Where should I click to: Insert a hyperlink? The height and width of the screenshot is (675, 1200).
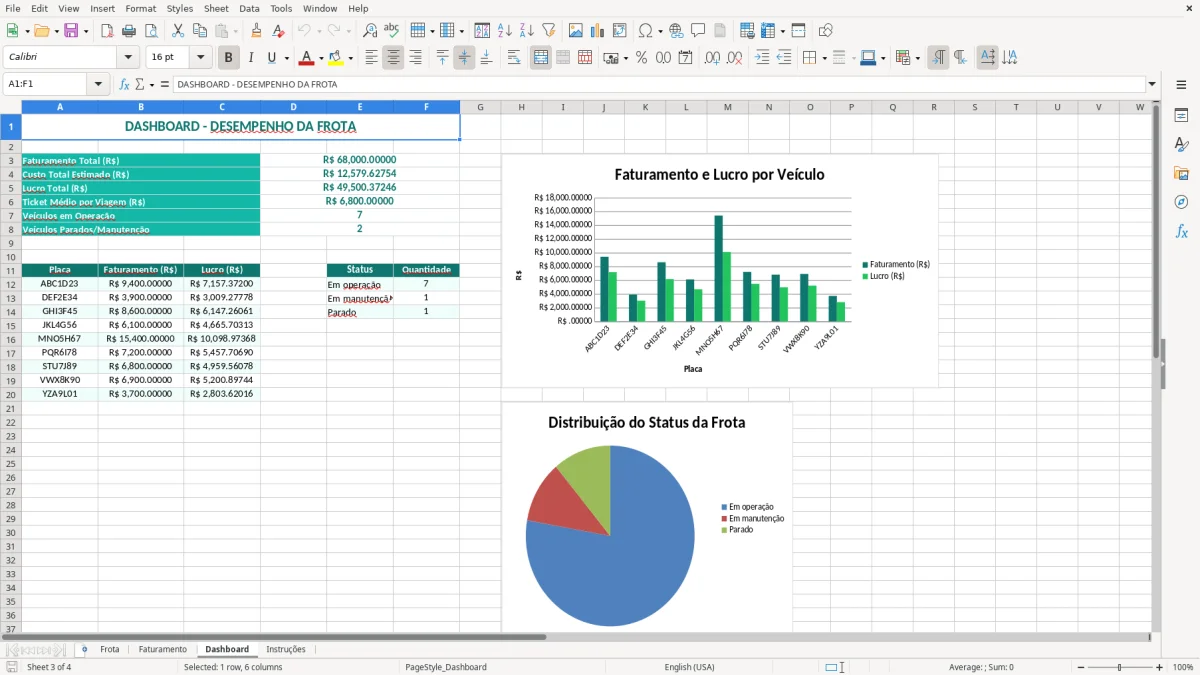tap(676, 31)
